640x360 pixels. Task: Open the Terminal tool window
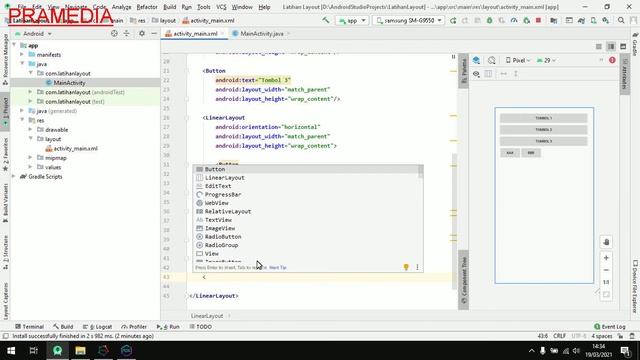click(29, 327)
